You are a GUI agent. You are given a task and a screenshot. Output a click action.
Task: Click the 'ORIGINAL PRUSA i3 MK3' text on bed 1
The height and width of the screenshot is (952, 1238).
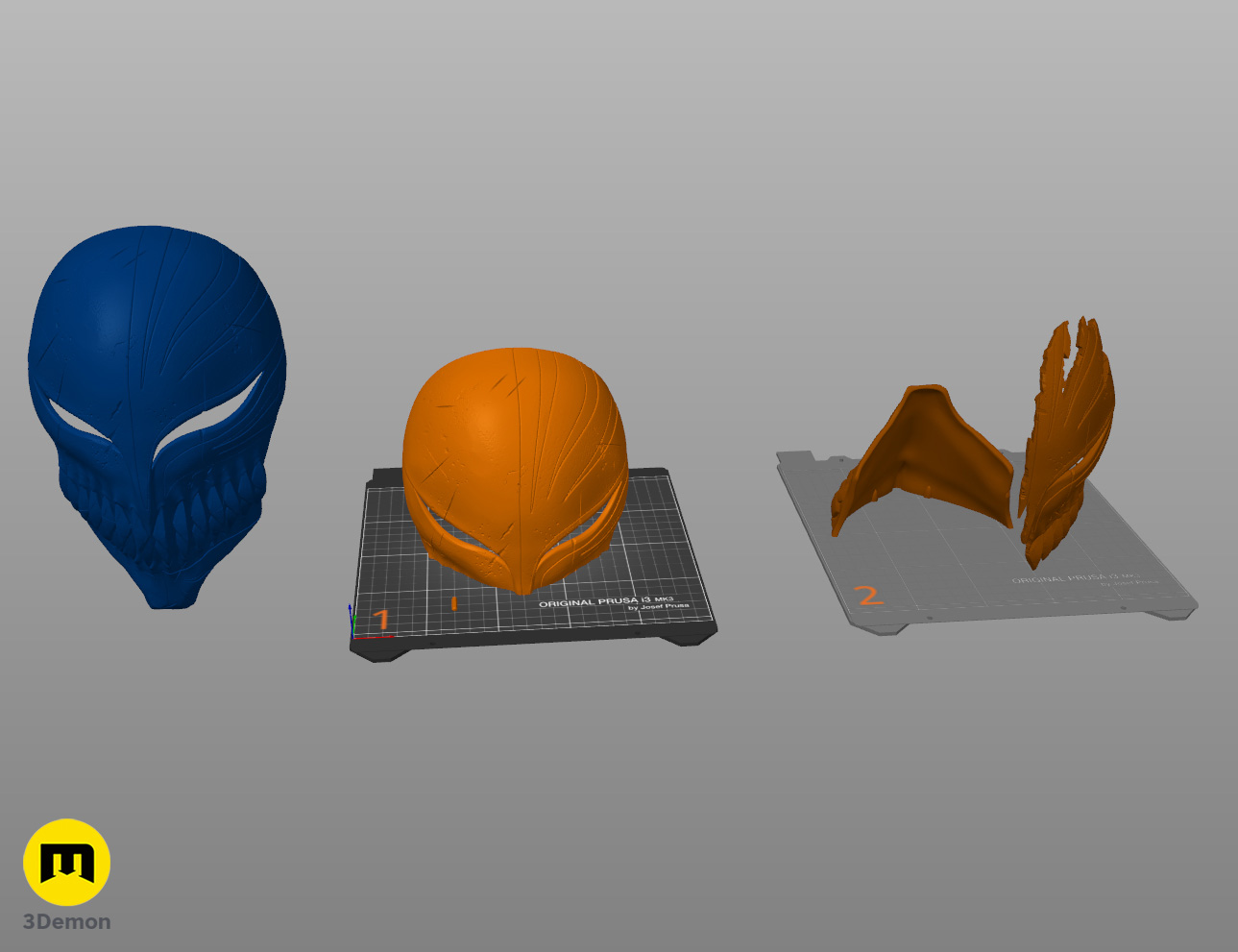point(606,601)
